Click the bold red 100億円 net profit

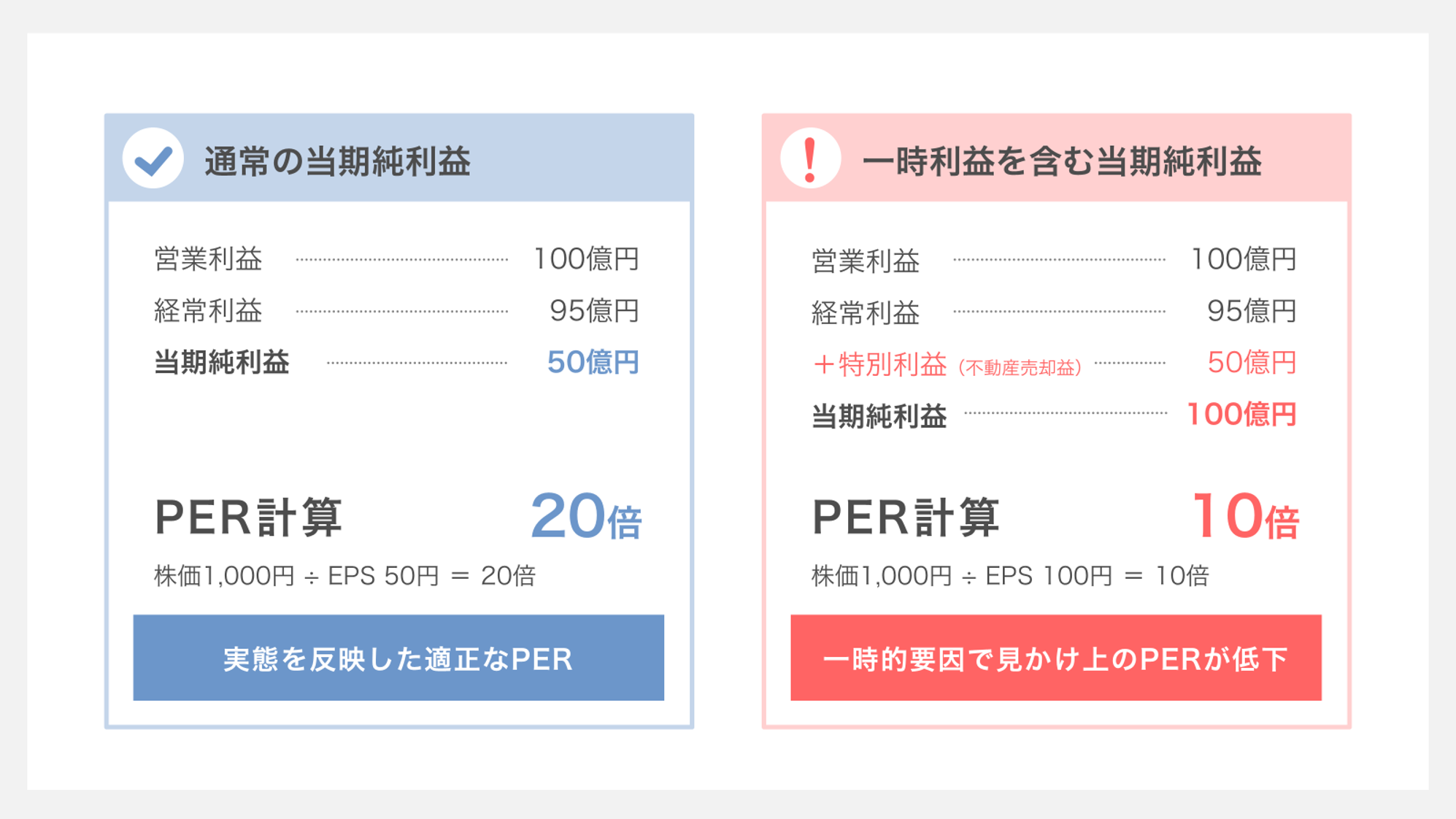(x=1242, y=414)
